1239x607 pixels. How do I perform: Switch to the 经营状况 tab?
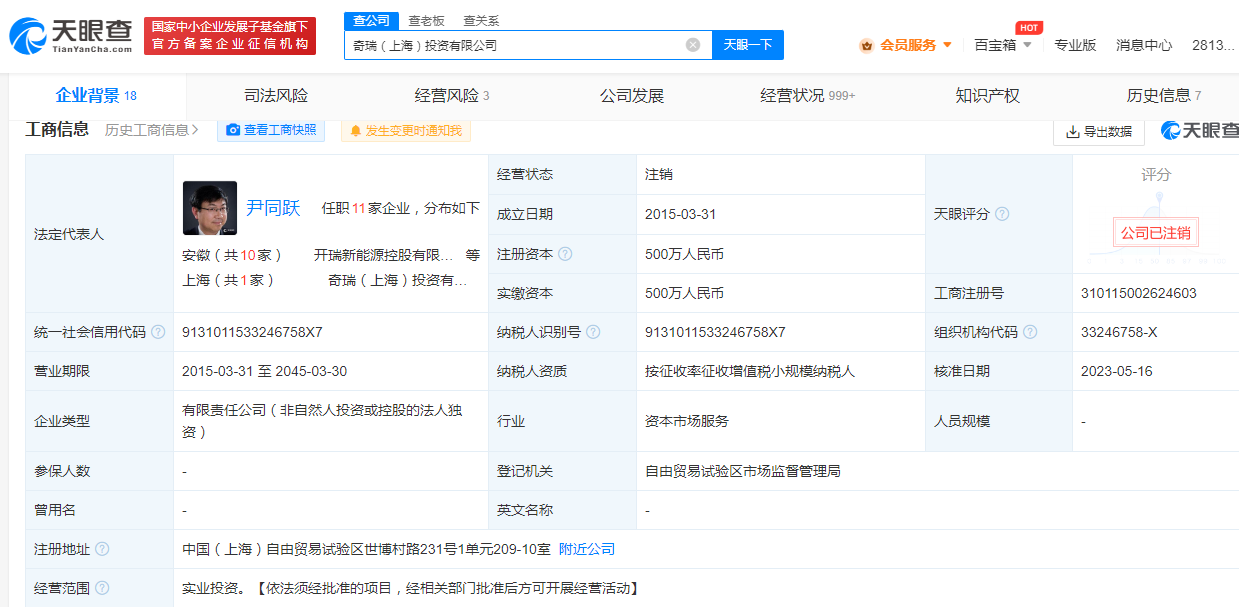pyautogui.click(x=808, y=96)
